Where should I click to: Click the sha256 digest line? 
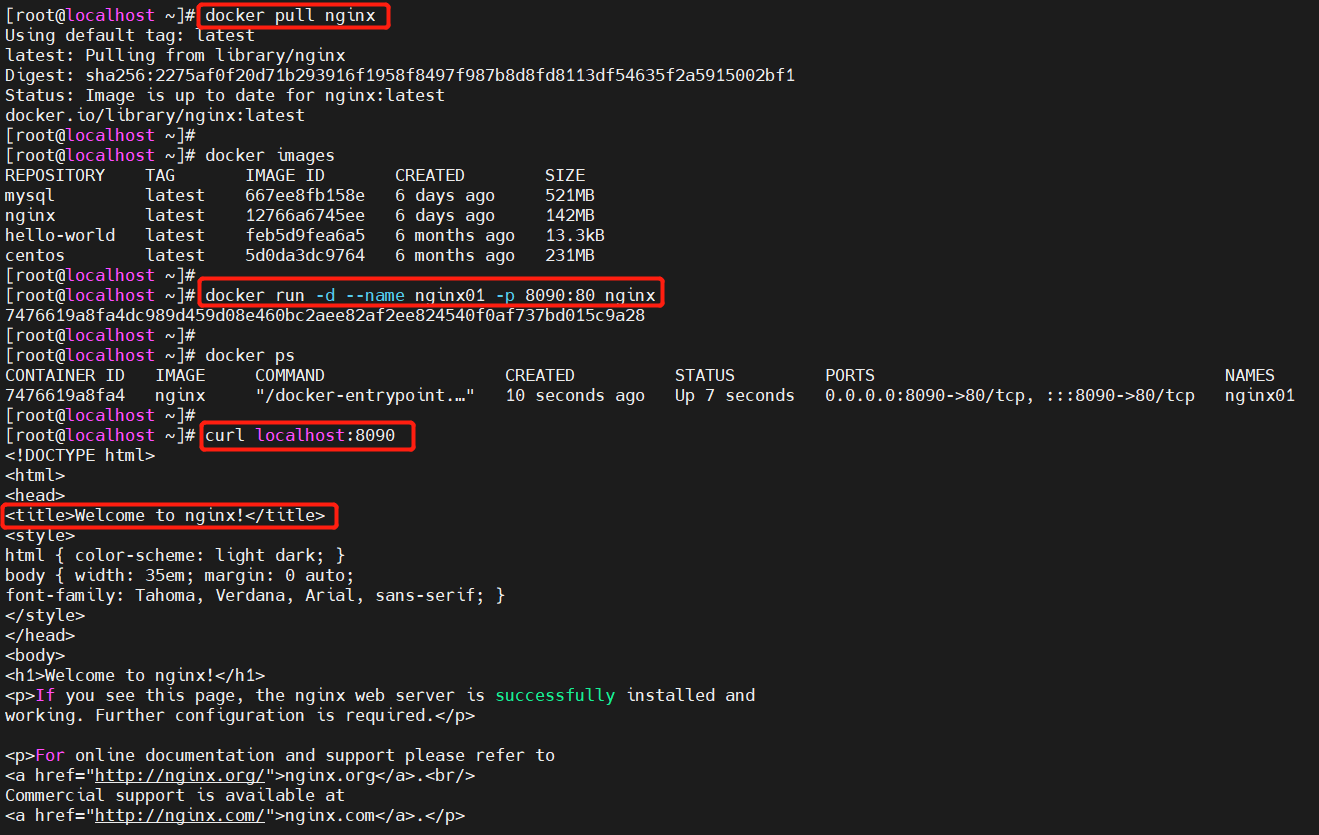pyautogui.click(x=400, y=75)
